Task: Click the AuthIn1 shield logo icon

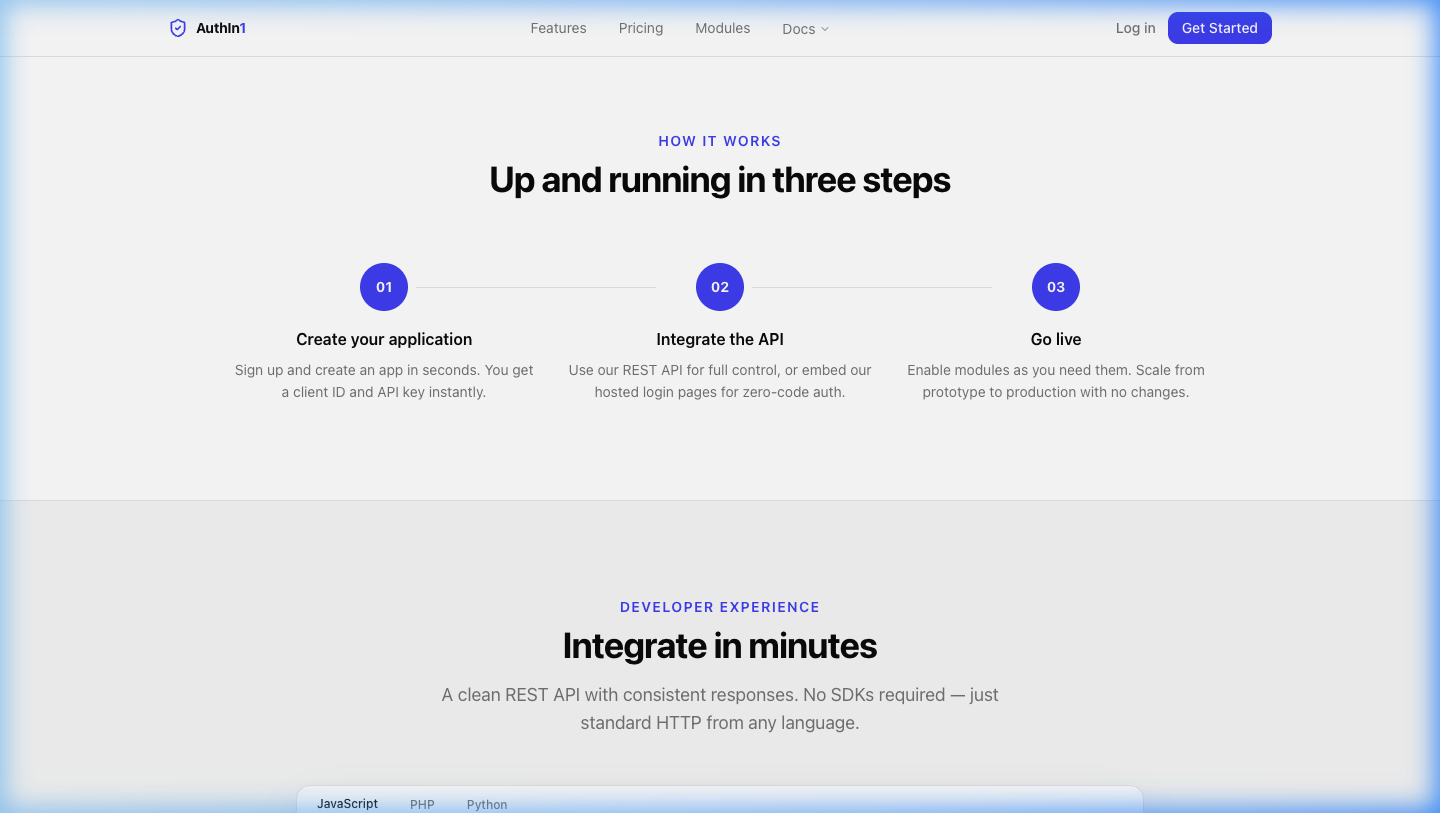Action: click(178, 28)
